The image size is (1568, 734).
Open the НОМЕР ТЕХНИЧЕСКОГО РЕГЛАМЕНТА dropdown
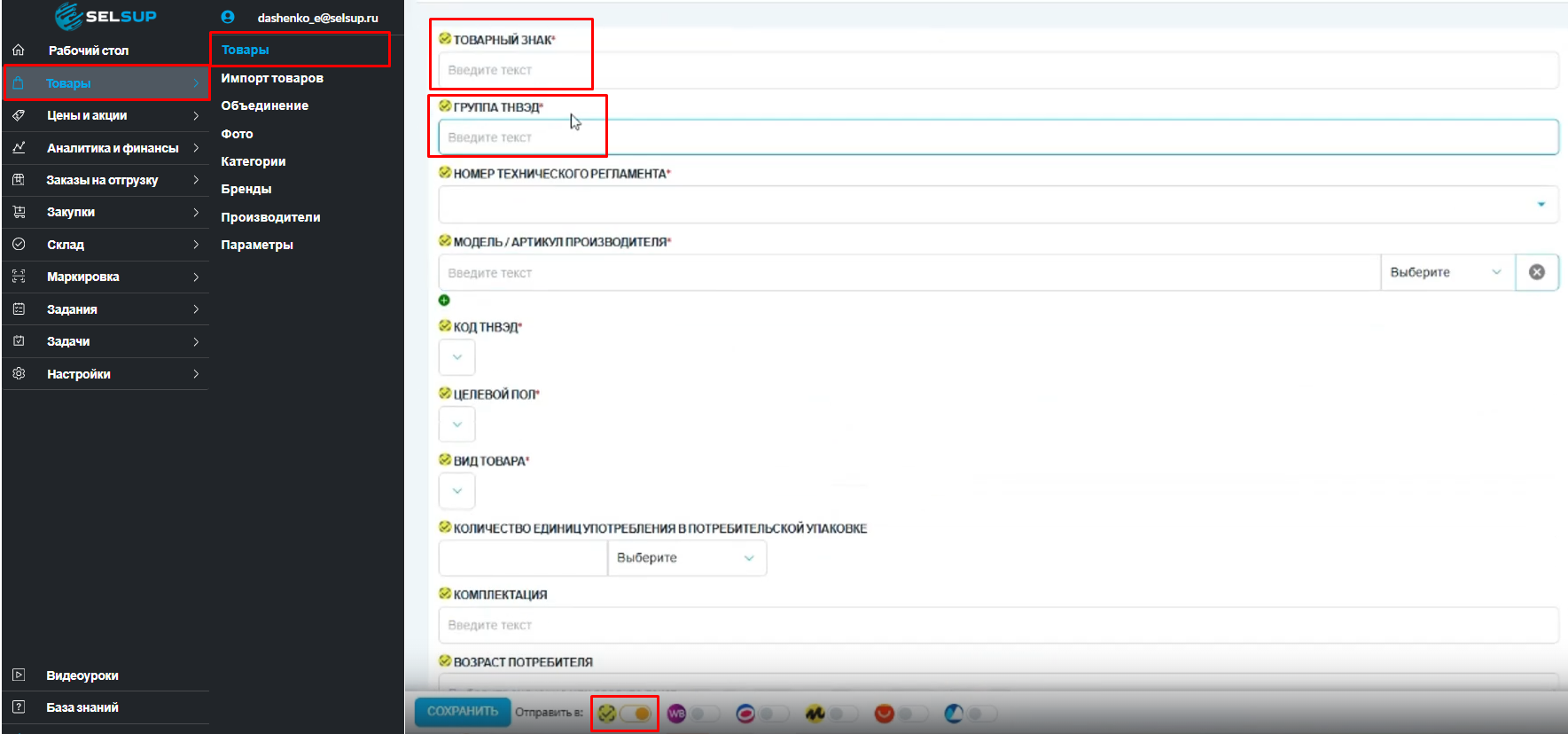pyautogui.click(x=998, y=204)
